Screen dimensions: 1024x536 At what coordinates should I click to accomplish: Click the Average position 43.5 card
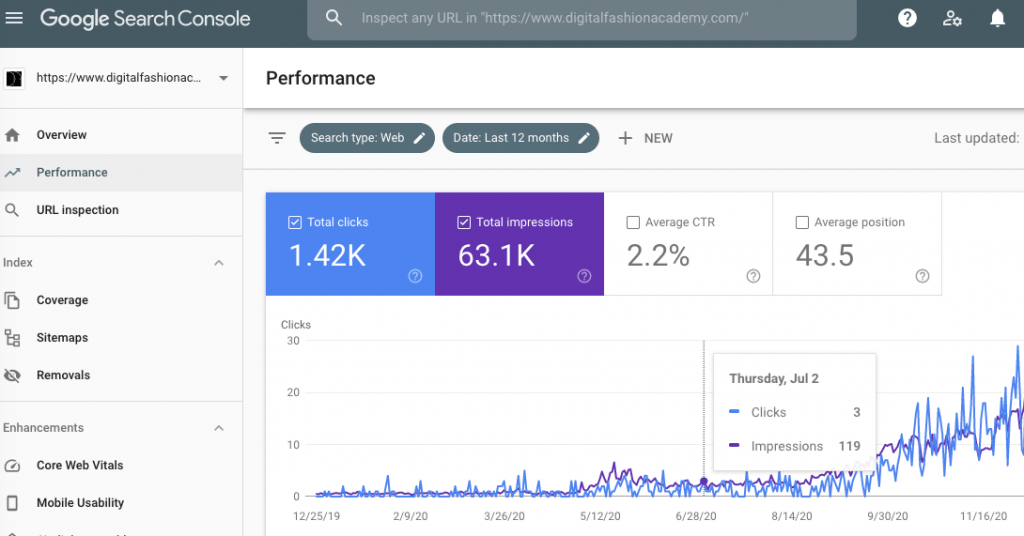point(857,244)
